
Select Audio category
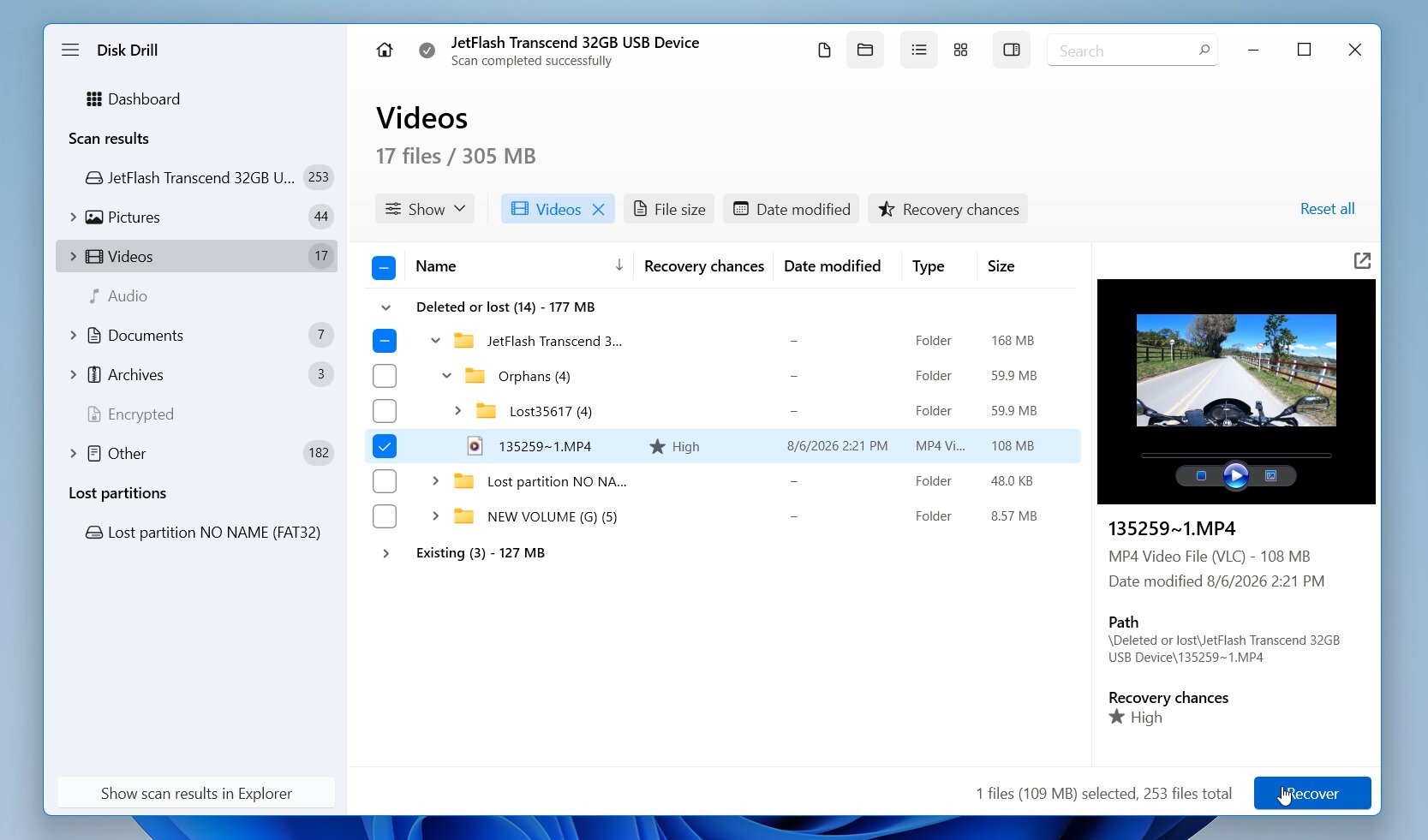point(196,295)
